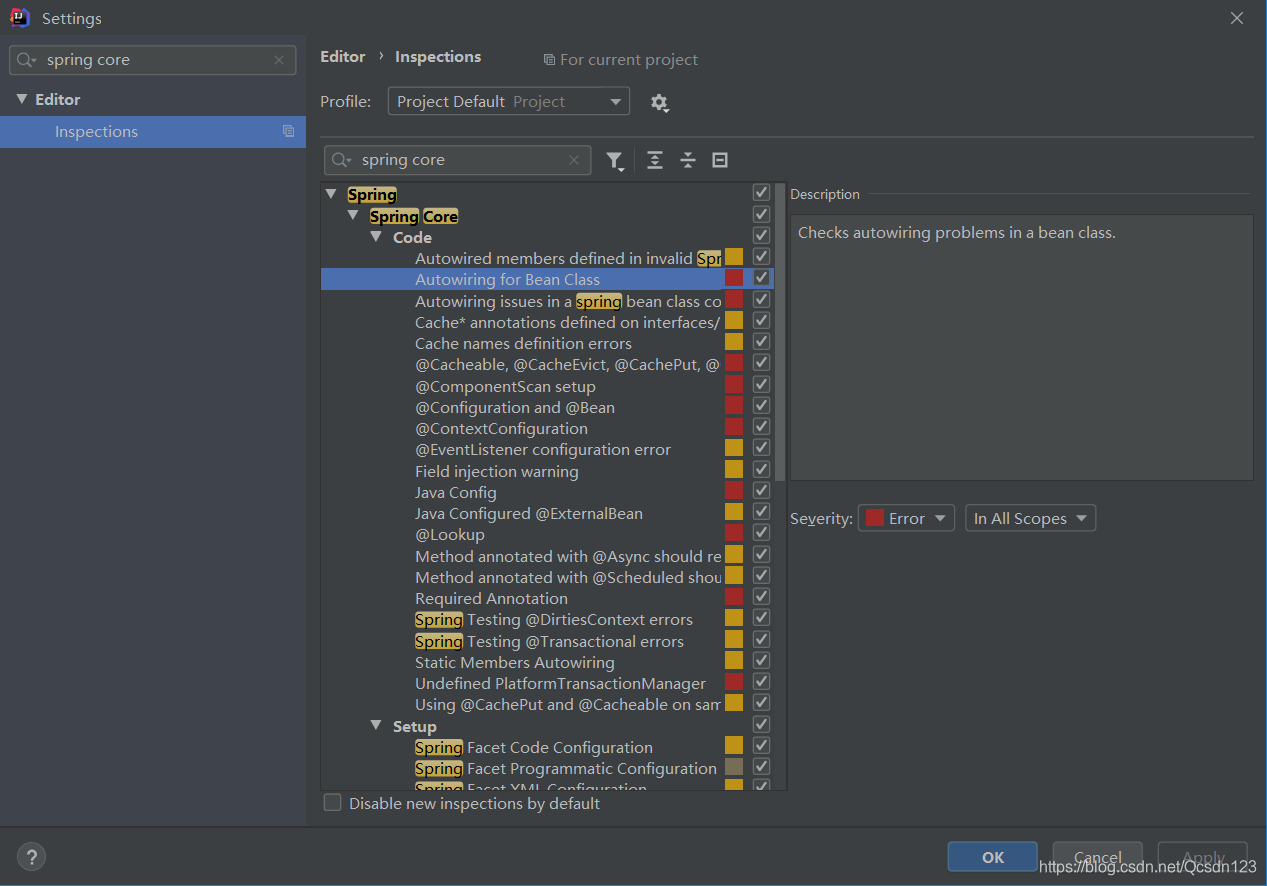Click the search magnifier in inspections search field

[341, 160]
